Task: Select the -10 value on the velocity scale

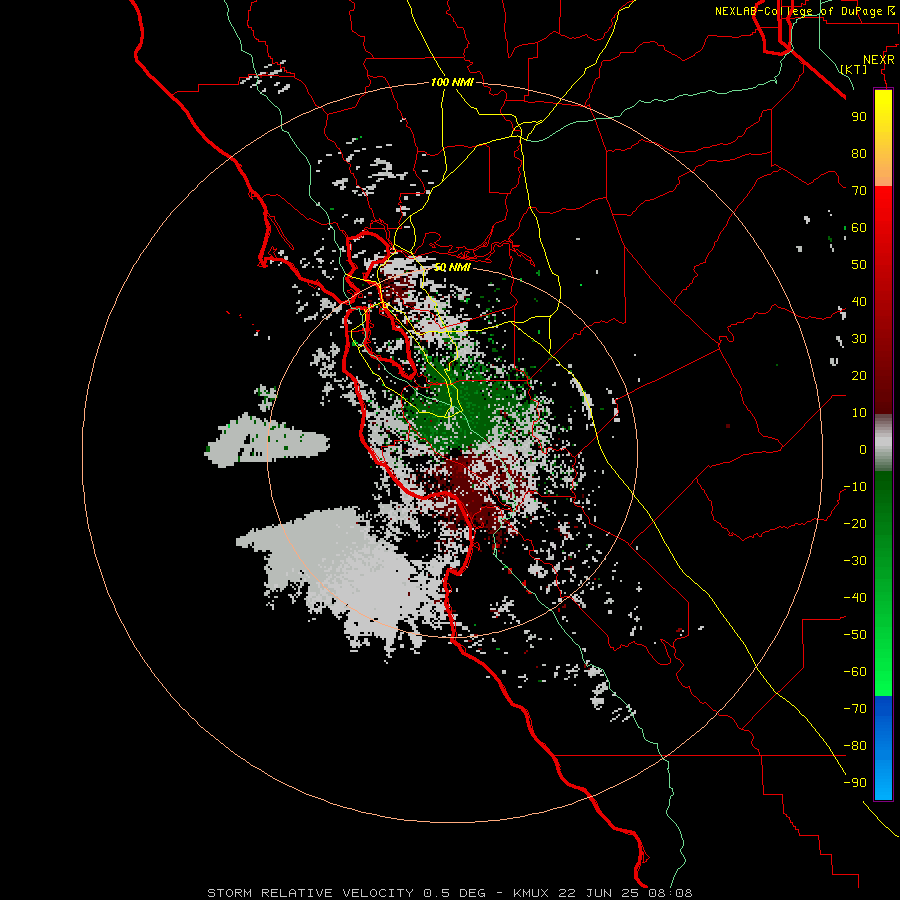Action: 855,487
